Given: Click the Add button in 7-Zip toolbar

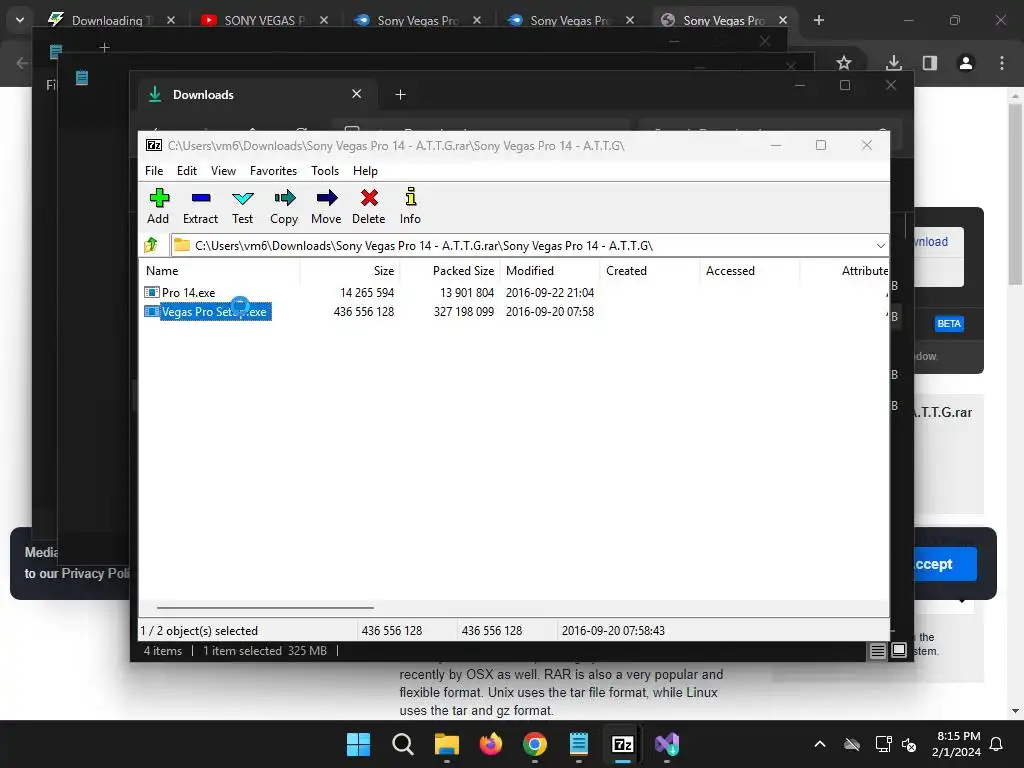Looking at the screenshot, I should click(x=158, y=206).
